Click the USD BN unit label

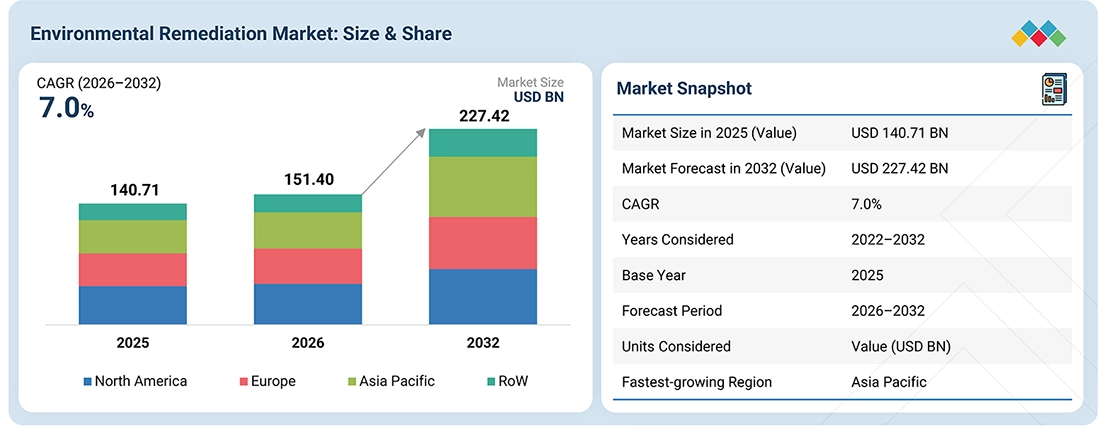point(539,97)
